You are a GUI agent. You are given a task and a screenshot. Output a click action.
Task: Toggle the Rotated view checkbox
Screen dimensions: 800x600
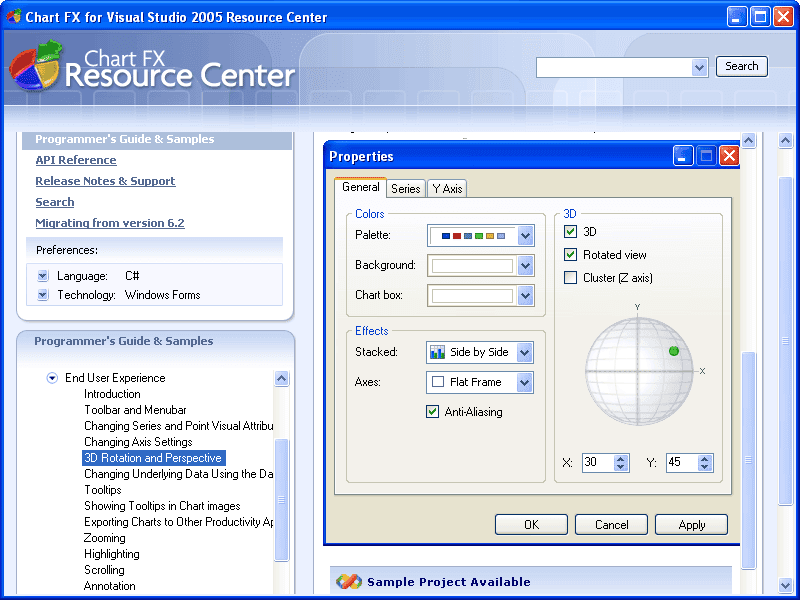coord(570,255)
